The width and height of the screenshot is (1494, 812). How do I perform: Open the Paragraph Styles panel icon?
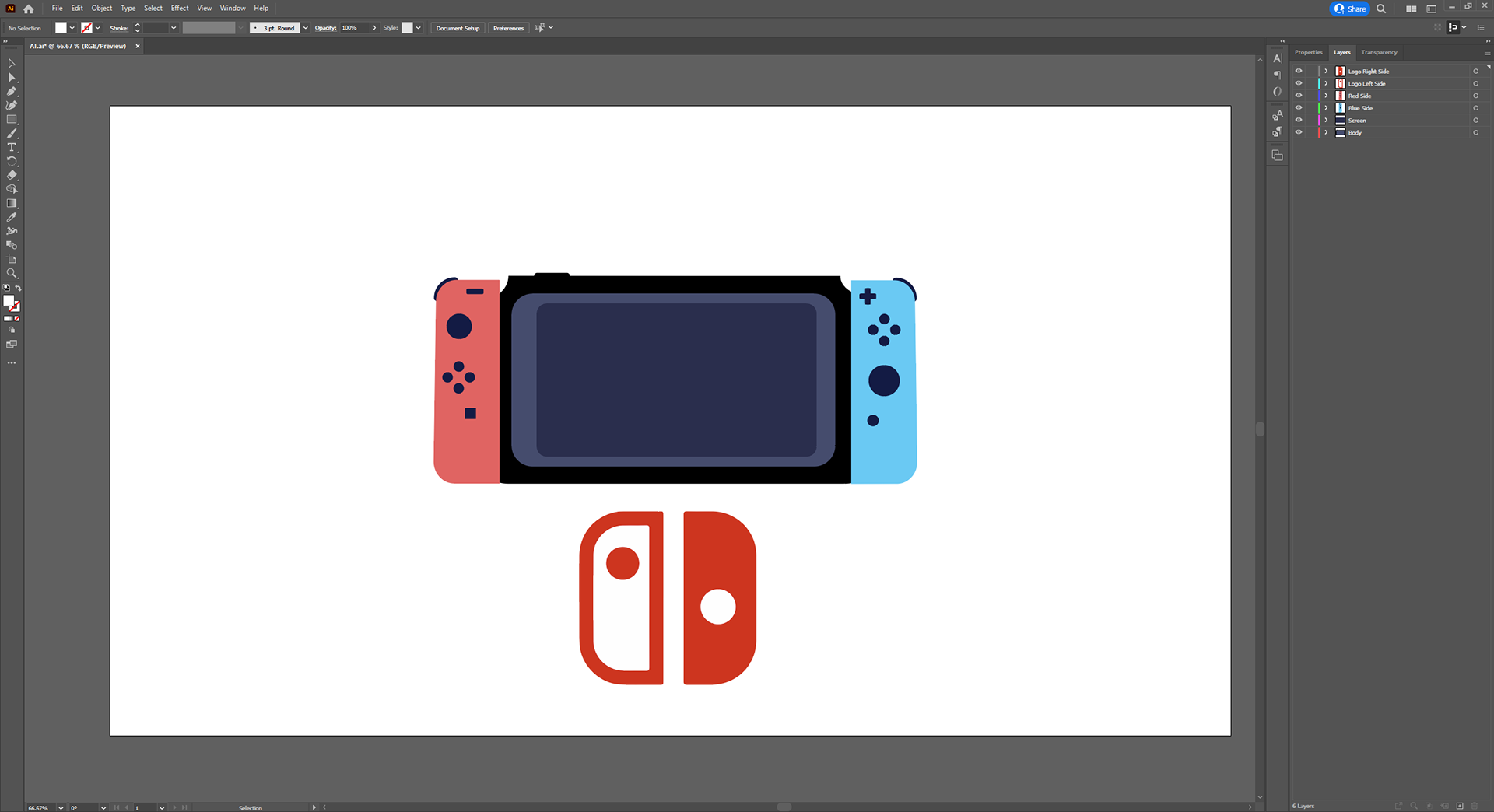click(1278, 132)
